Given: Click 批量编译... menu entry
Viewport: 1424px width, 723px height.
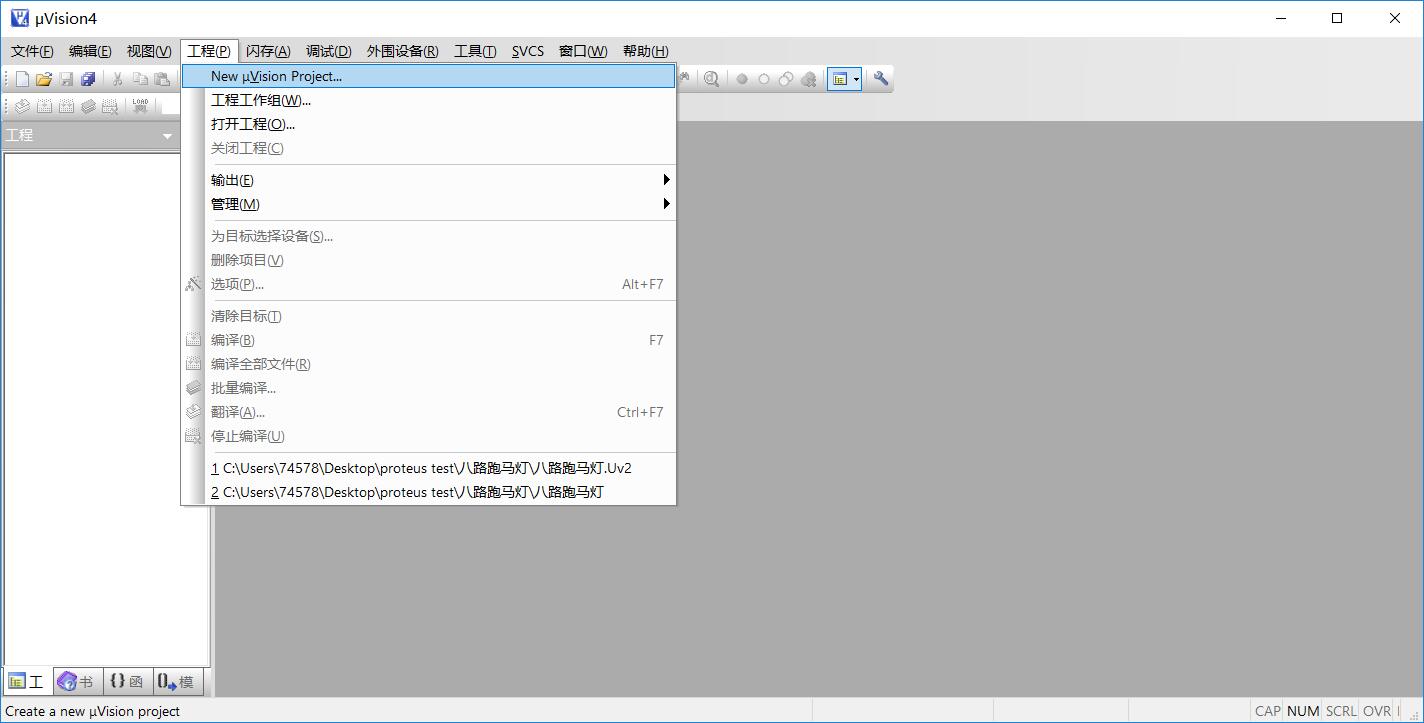Looking at the screenshot, I should [x=428, y=388].
